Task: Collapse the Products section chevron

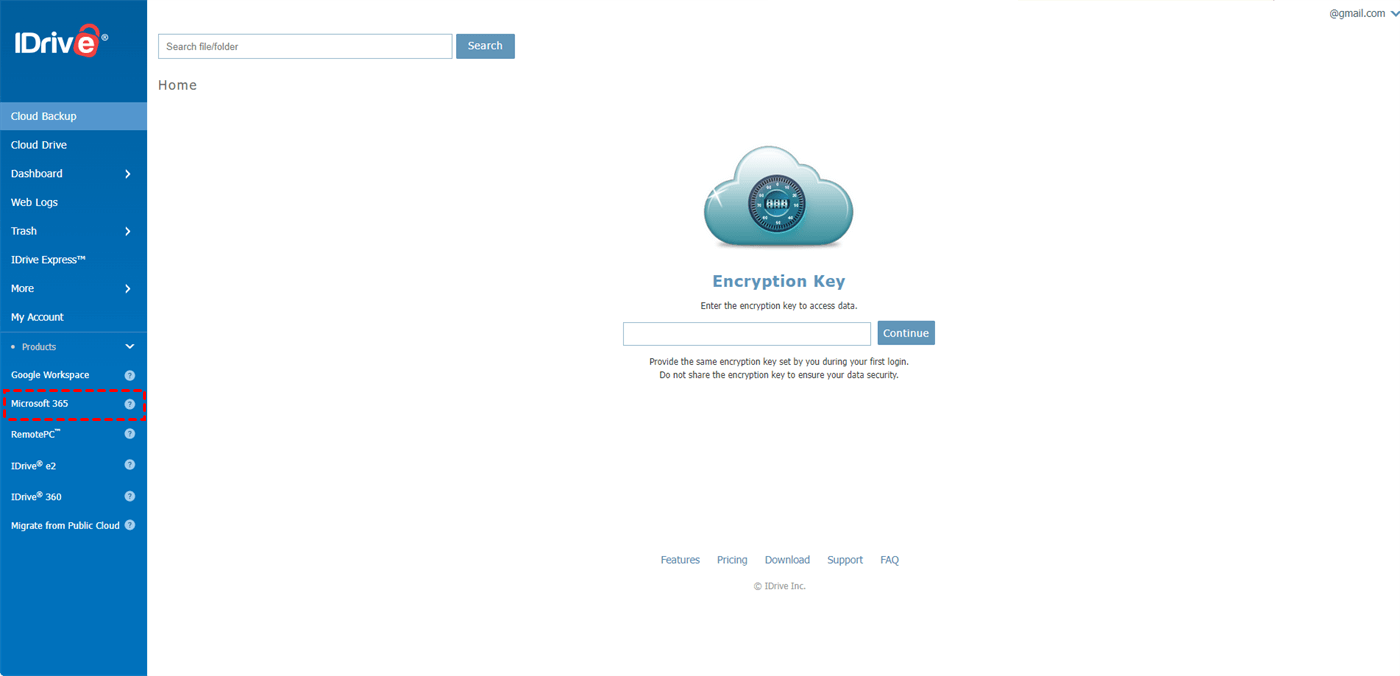Action: pyautogui.click(x=129, y=347)
